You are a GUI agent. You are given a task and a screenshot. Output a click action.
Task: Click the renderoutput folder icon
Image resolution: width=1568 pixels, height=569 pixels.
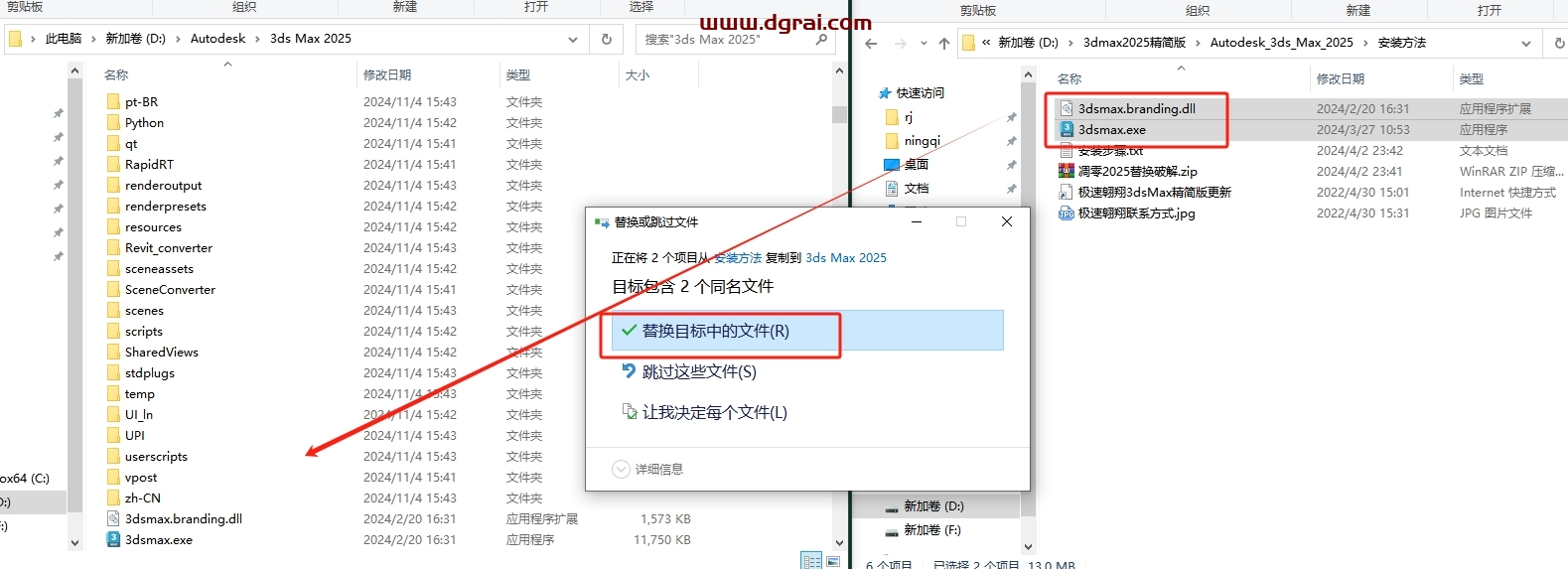113,185
